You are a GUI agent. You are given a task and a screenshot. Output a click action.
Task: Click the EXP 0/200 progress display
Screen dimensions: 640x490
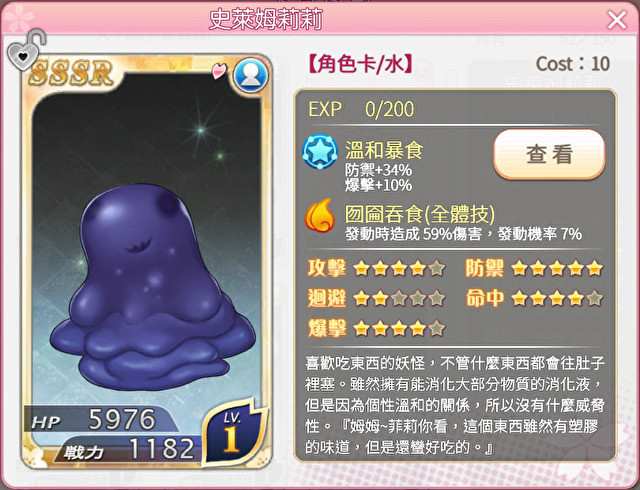click(361, 109)
